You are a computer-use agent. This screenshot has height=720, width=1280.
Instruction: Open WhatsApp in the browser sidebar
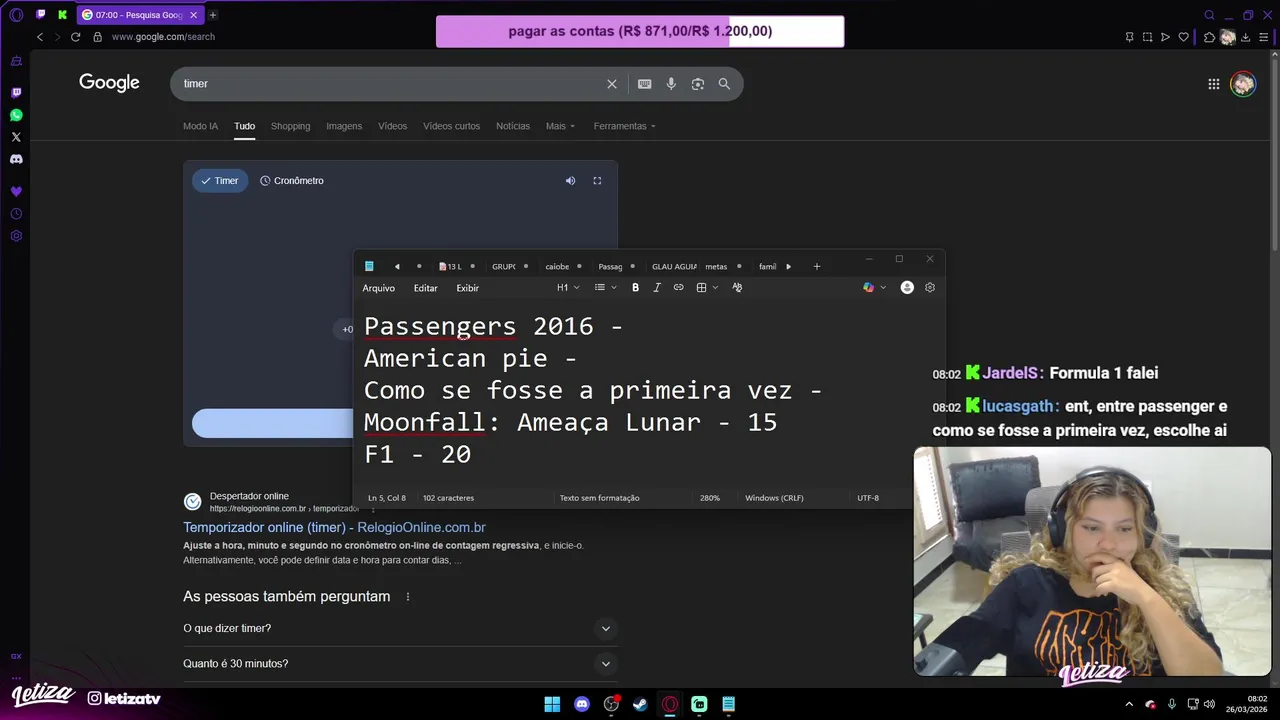tap(16, 115)
